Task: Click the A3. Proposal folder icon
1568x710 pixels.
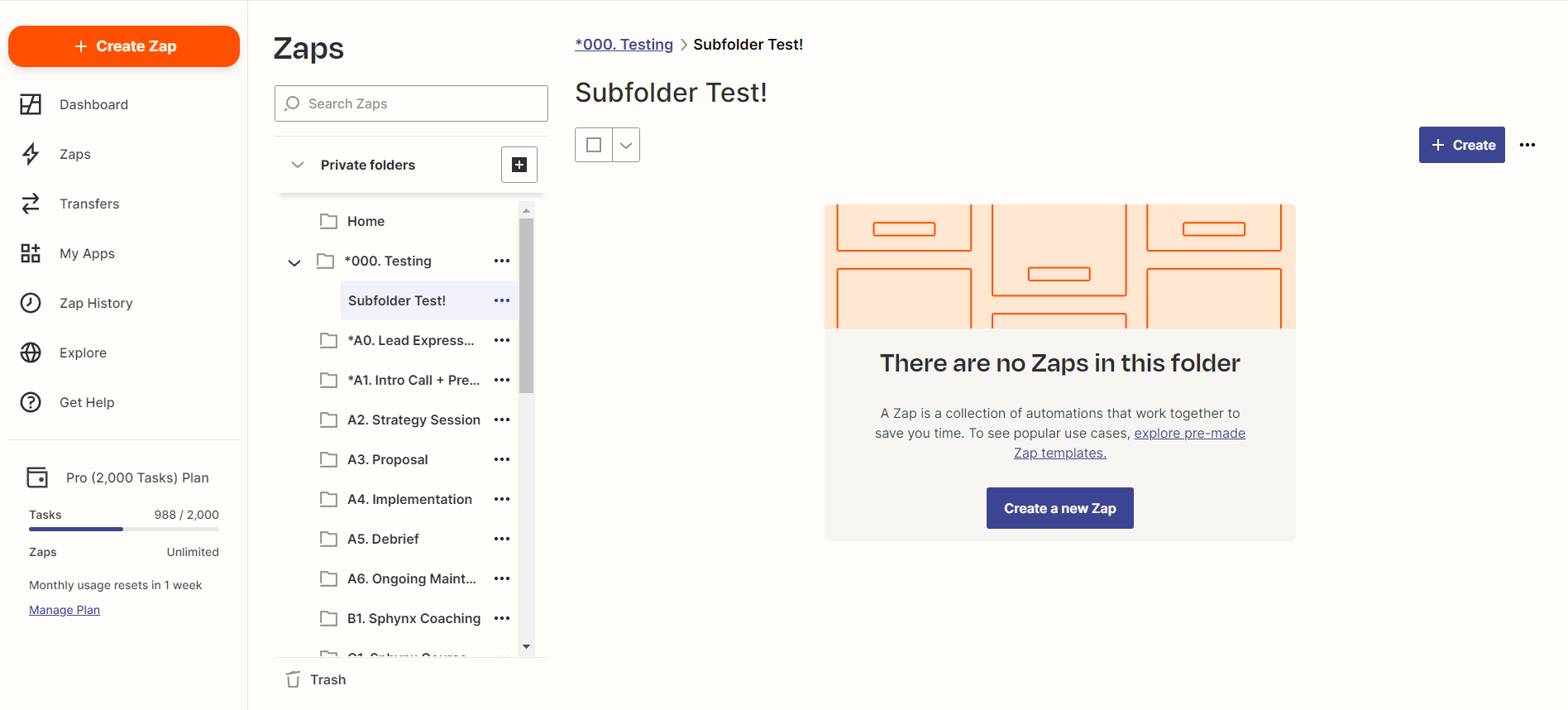Action: (x=328, y=459)
